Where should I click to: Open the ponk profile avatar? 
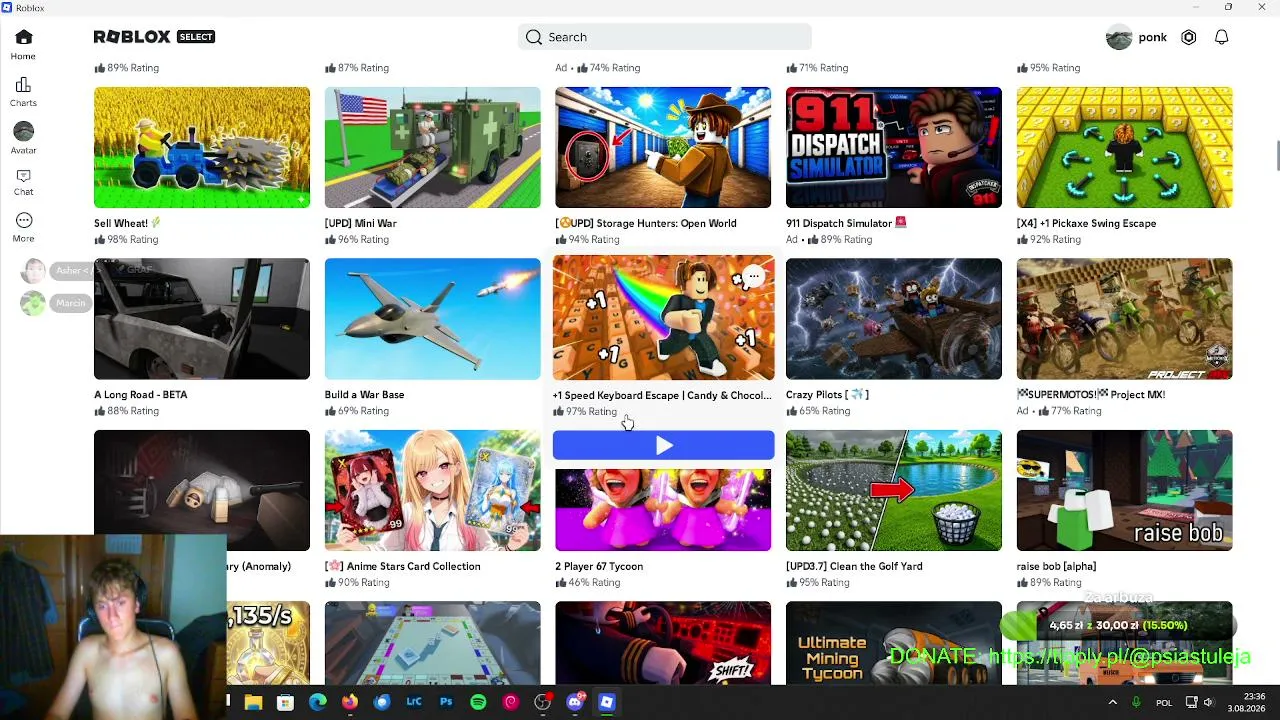[x=1118, y=37]
